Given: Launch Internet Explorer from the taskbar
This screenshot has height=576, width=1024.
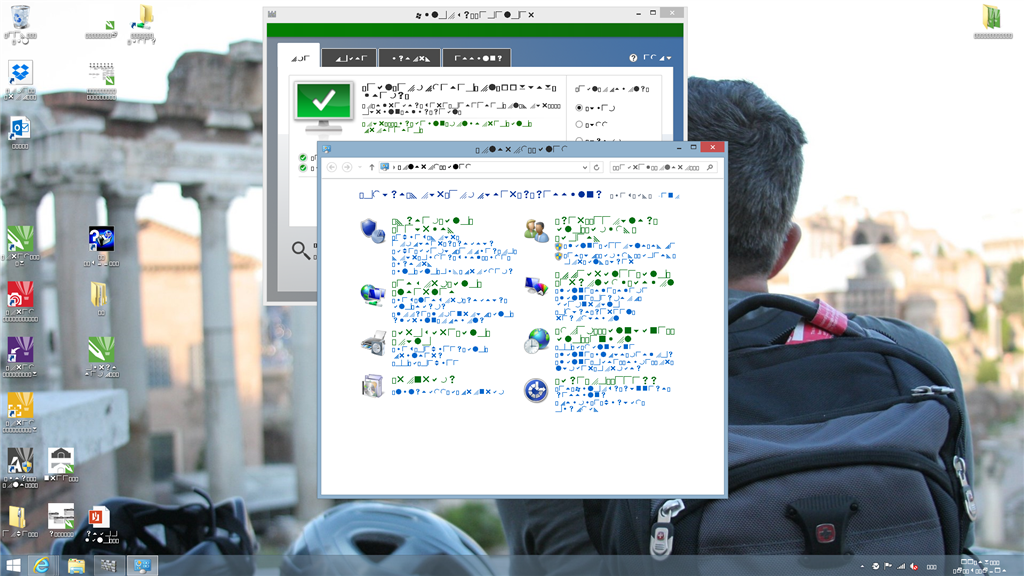Looking at the screenshot, I should pos(41,566).
